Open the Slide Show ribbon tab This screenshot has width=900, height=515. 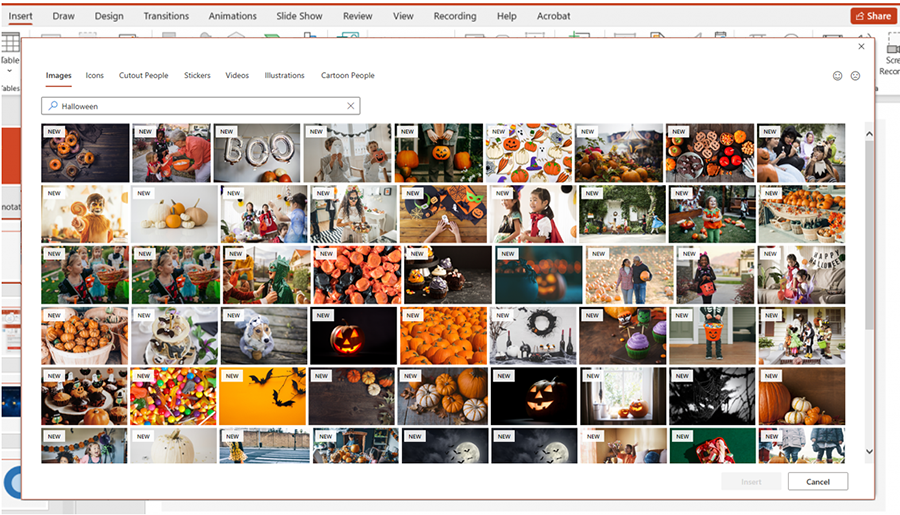299,16
